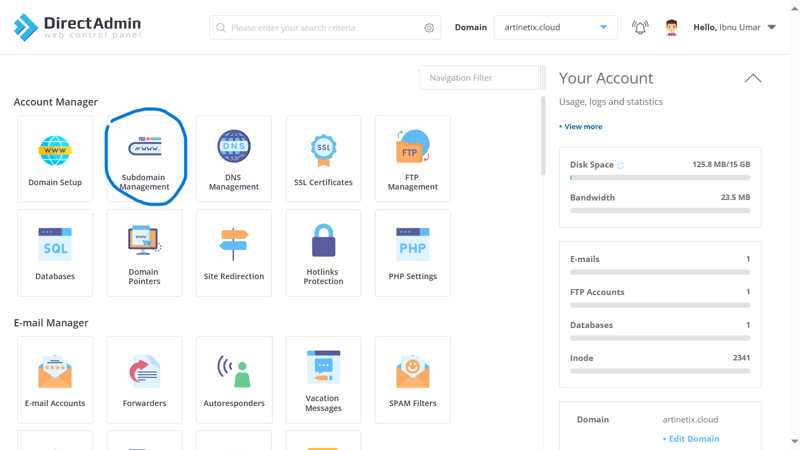This screenshot has height=450, width=800.
Task: Open Databases under Account Manager
Action: click(55, 253)
